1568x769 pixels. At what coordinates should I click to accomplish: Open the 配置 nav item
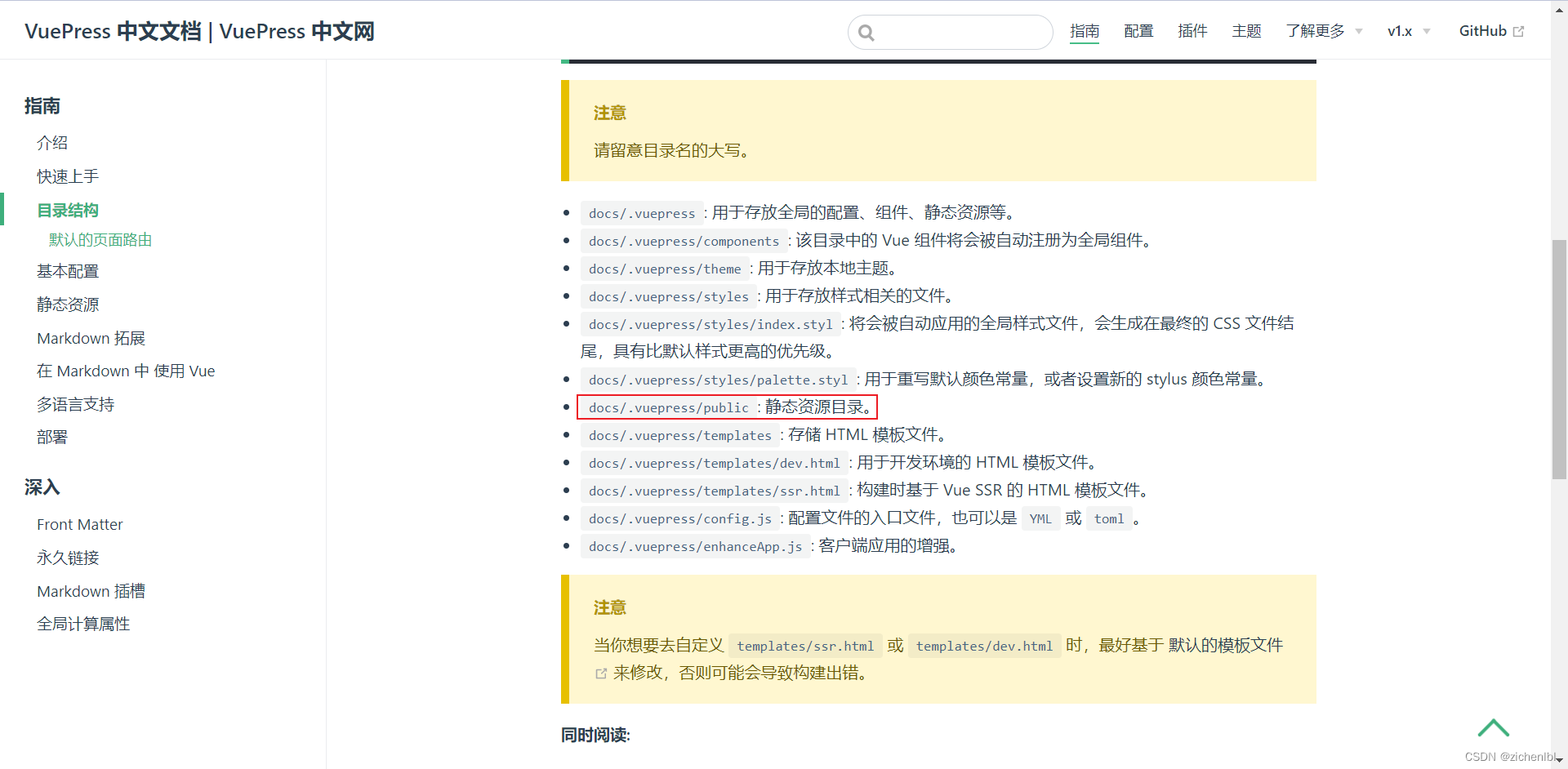(x=1138, y=31)
